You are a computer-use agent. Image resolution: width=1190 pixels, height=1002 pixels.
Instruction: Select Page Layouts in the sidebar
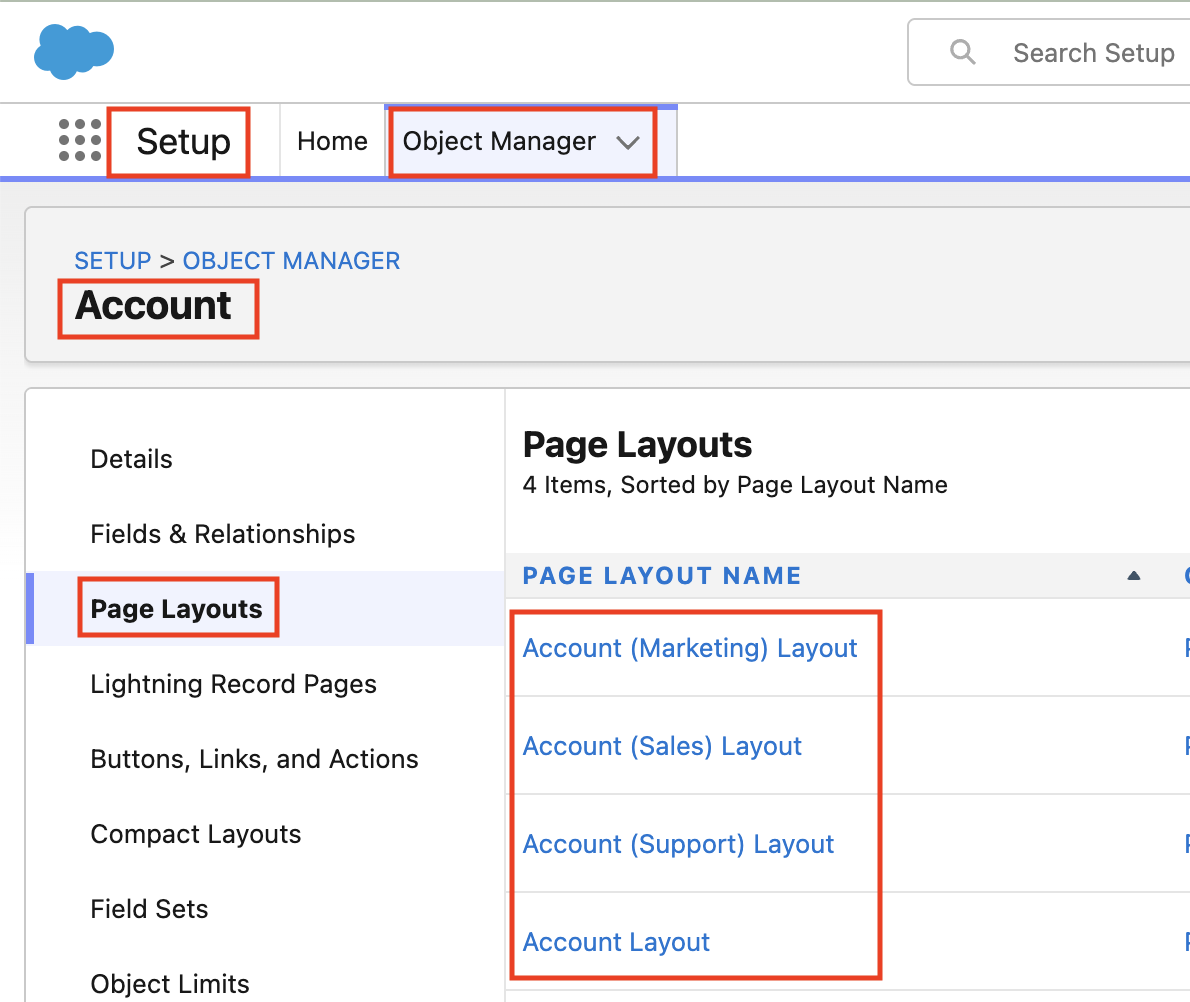(176, 609)
